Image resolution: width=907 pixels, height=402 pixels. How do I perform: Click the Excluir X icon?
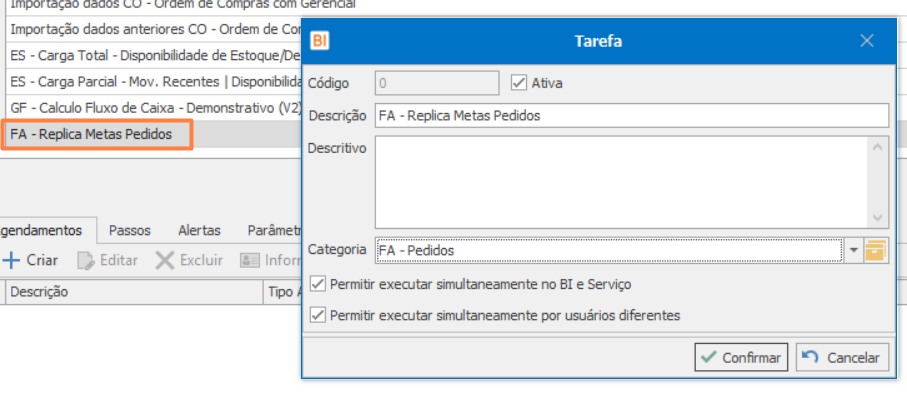(165, 260)
